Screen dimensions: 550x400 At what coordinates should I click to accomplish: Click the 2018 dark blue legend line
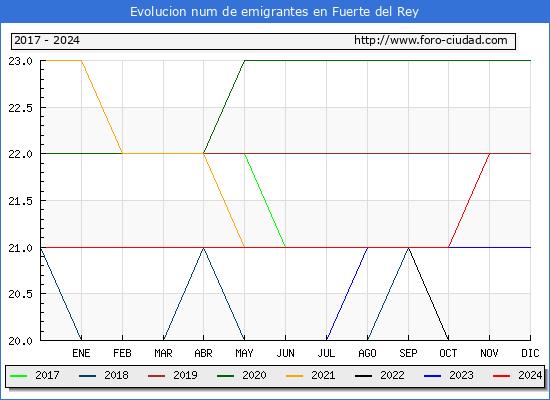click(87, 376)
